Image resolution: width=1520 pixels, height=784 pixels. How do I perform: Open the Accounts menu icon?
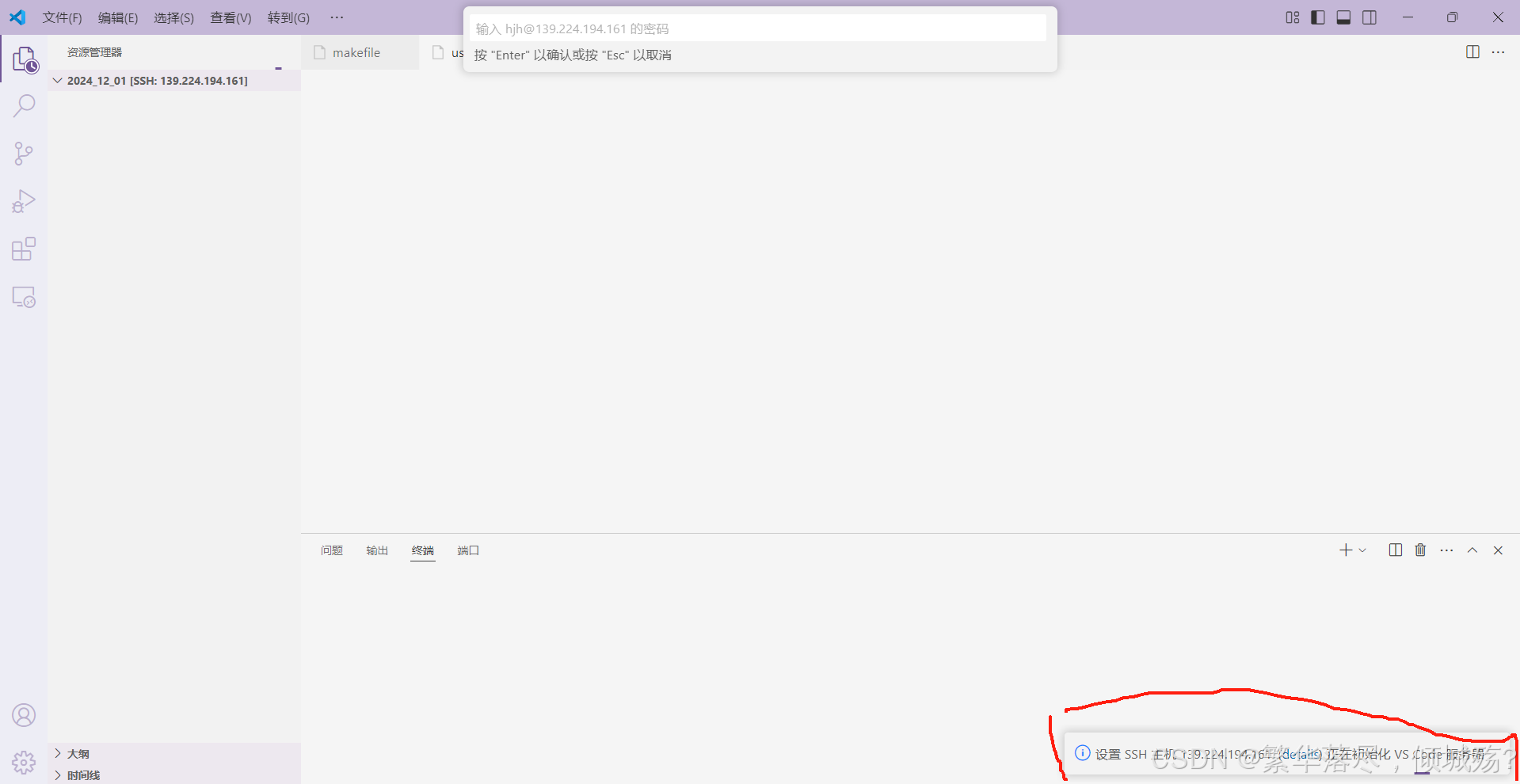pyautogui.click(x=24, y=715)
